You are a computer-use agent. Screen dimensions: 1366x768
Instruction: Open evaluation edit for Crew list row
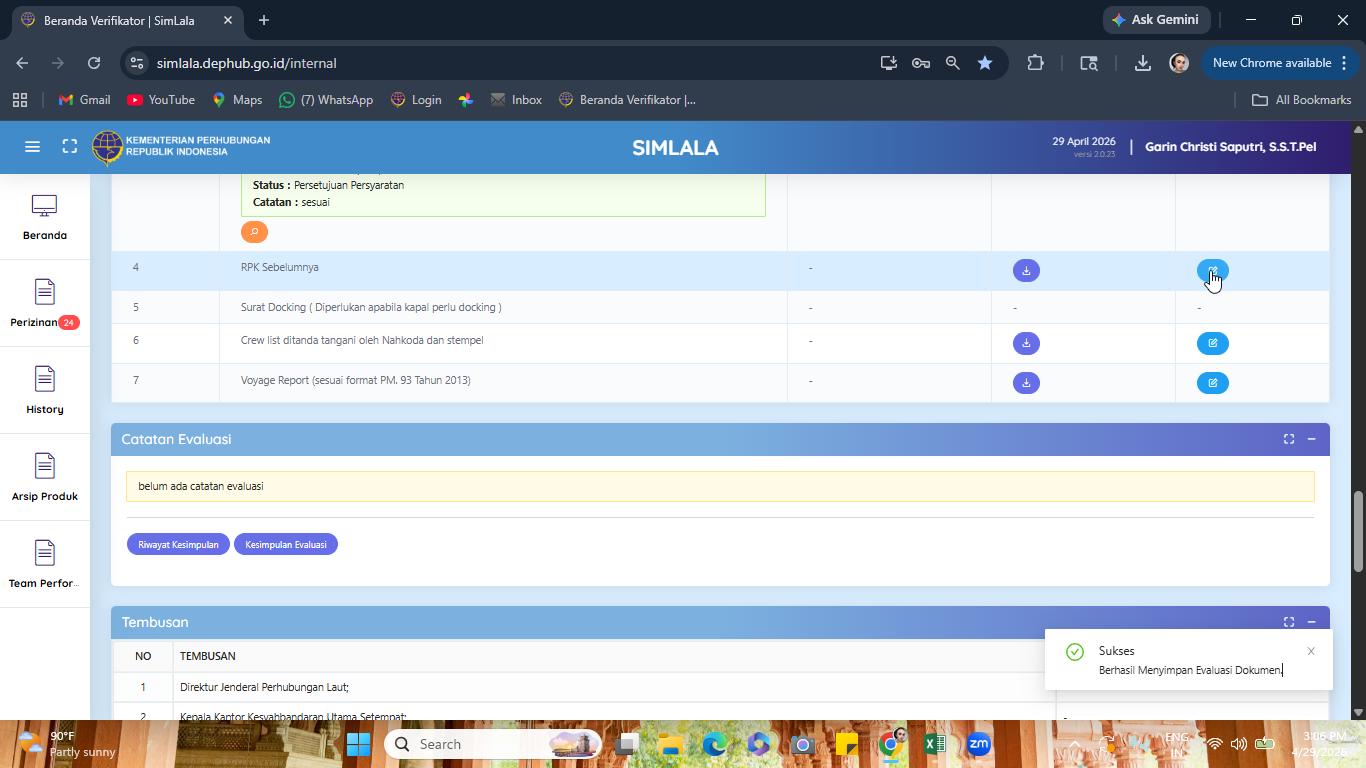click(x=1212, y=343)
